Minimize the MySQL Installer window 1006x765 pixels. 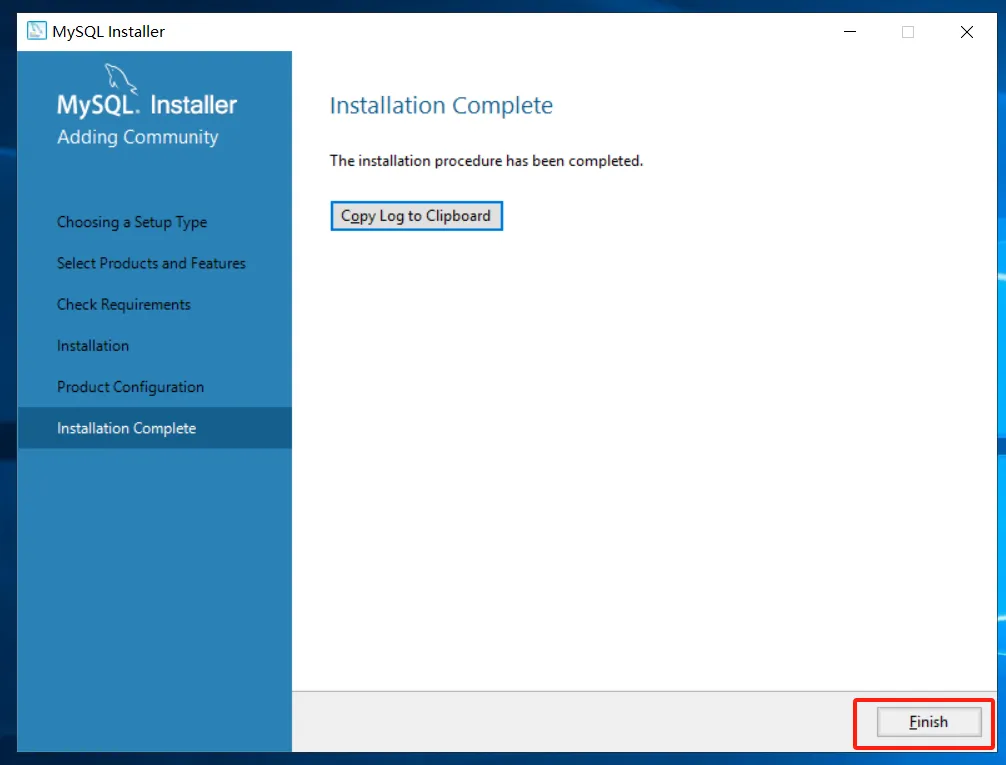coord(850,31)
